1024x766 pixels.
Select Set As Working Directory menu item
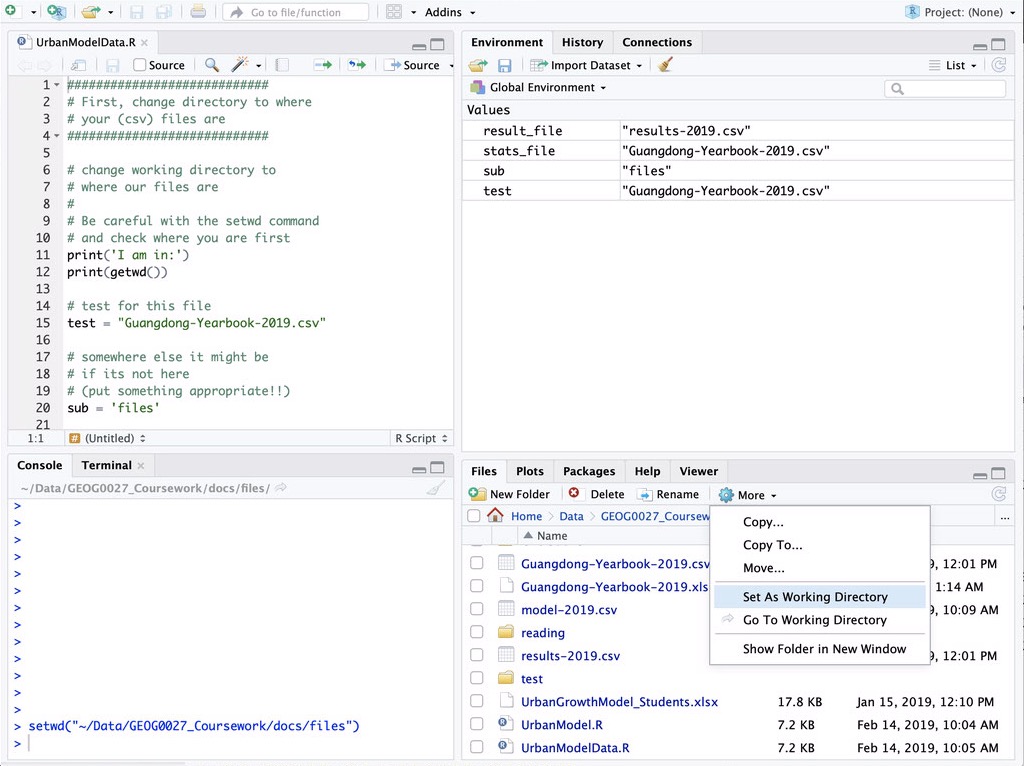point(820,596)
